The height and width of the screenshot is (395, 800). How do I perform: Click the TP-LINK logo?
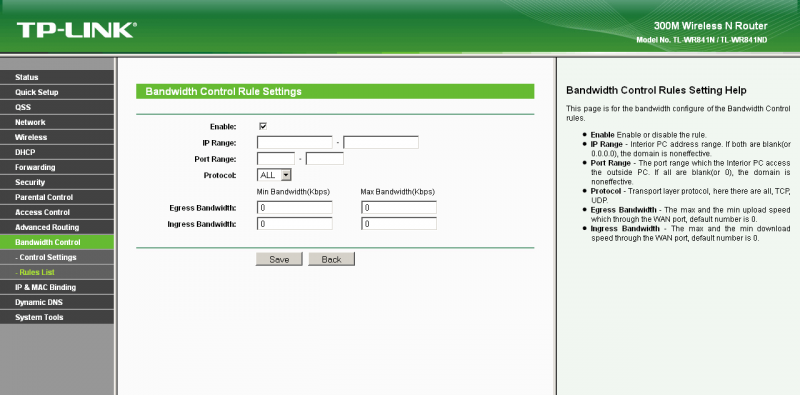[x=77, y=30]
